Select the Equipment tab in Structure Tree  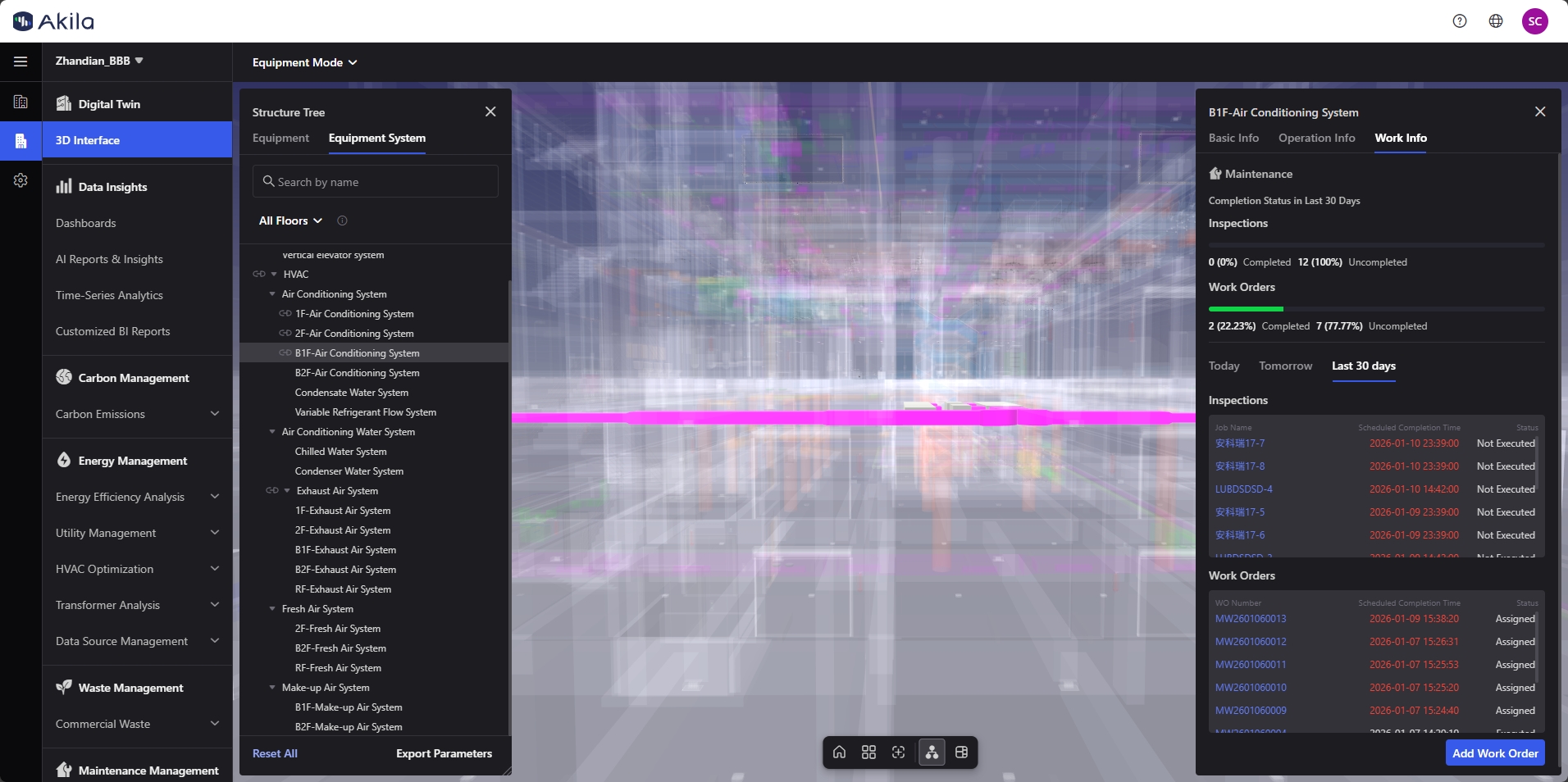pyautogui.click(x=280, y=138)
